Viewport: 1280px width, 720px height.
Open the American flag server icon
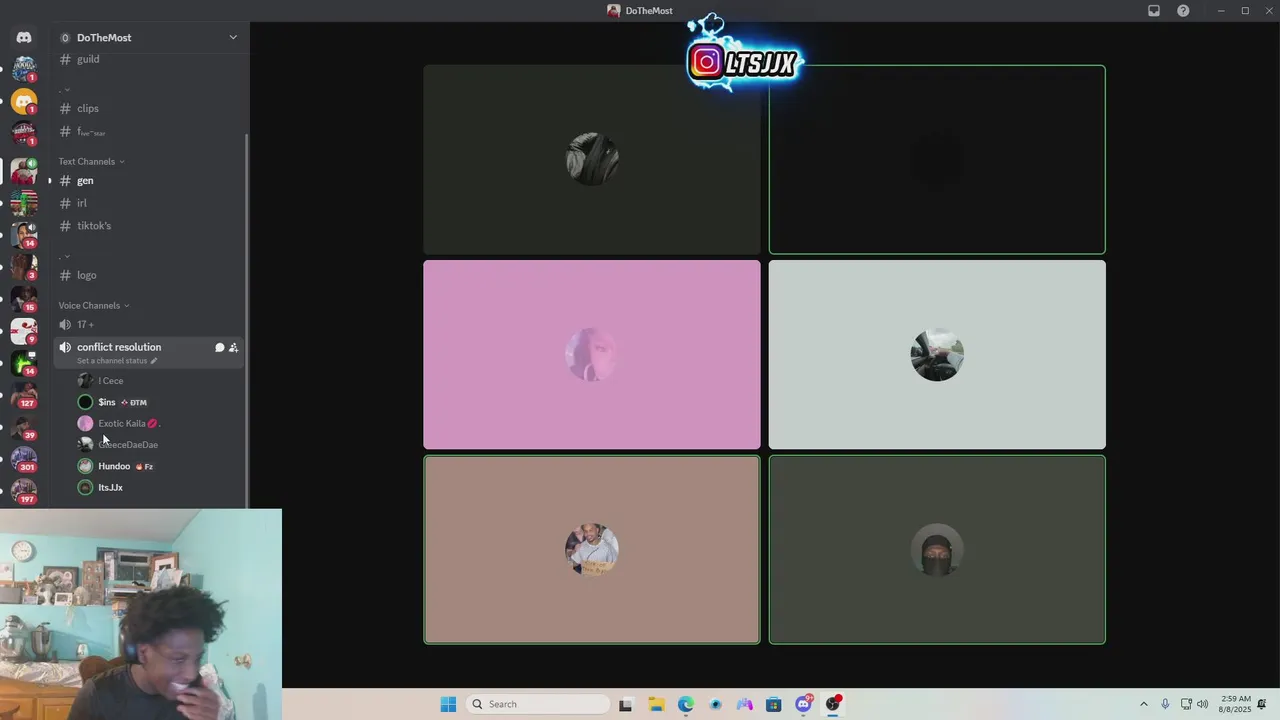pos(24,203)
